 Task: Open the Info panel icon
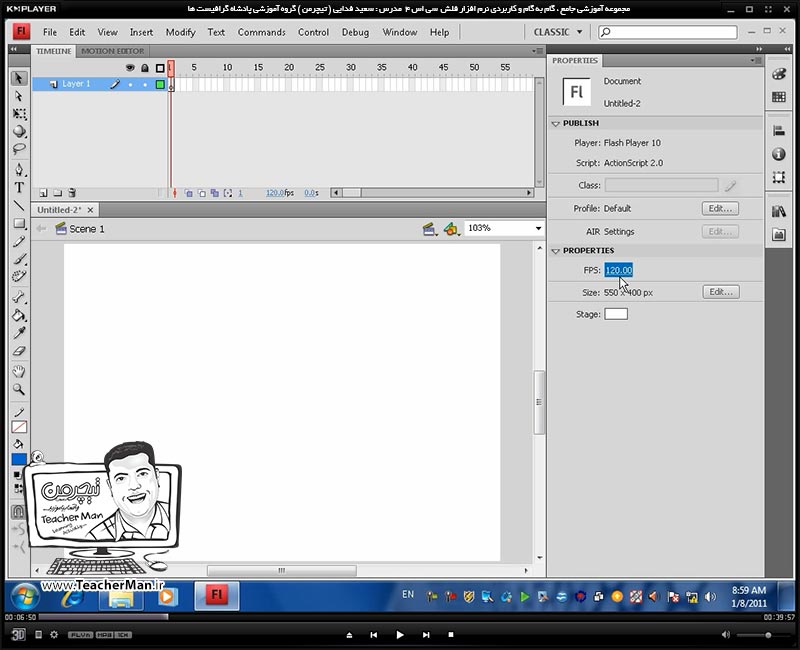click(x=779, y=154)
